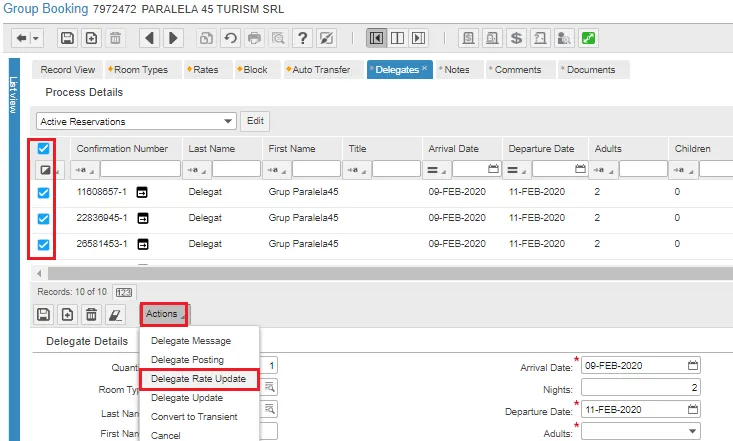Open the First Name filter operator dropdown
Image resolution: width=733 pixels, height=441 pixels.
coord(277,170)
